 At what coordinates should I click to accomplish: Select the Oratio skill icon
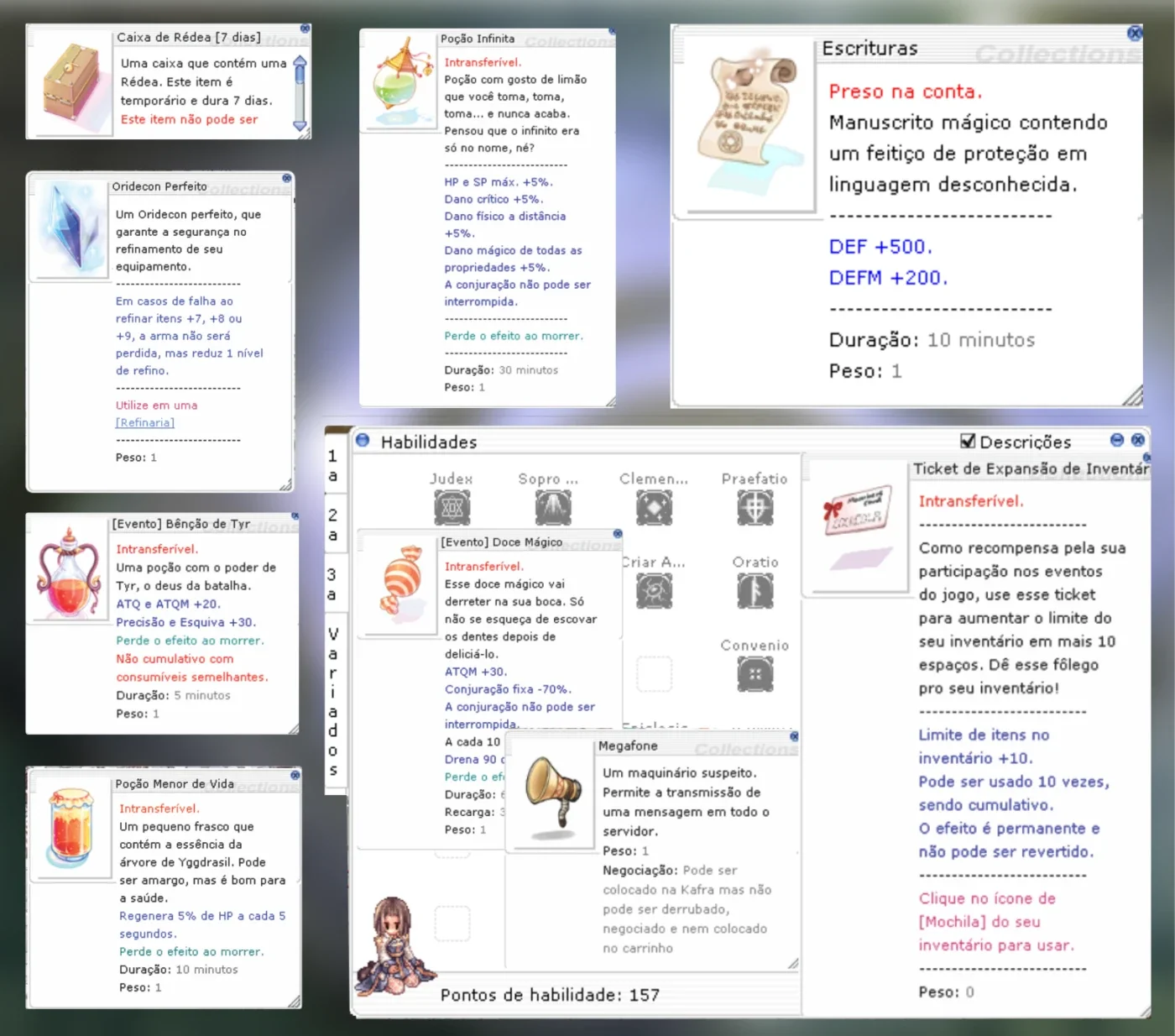755,590
